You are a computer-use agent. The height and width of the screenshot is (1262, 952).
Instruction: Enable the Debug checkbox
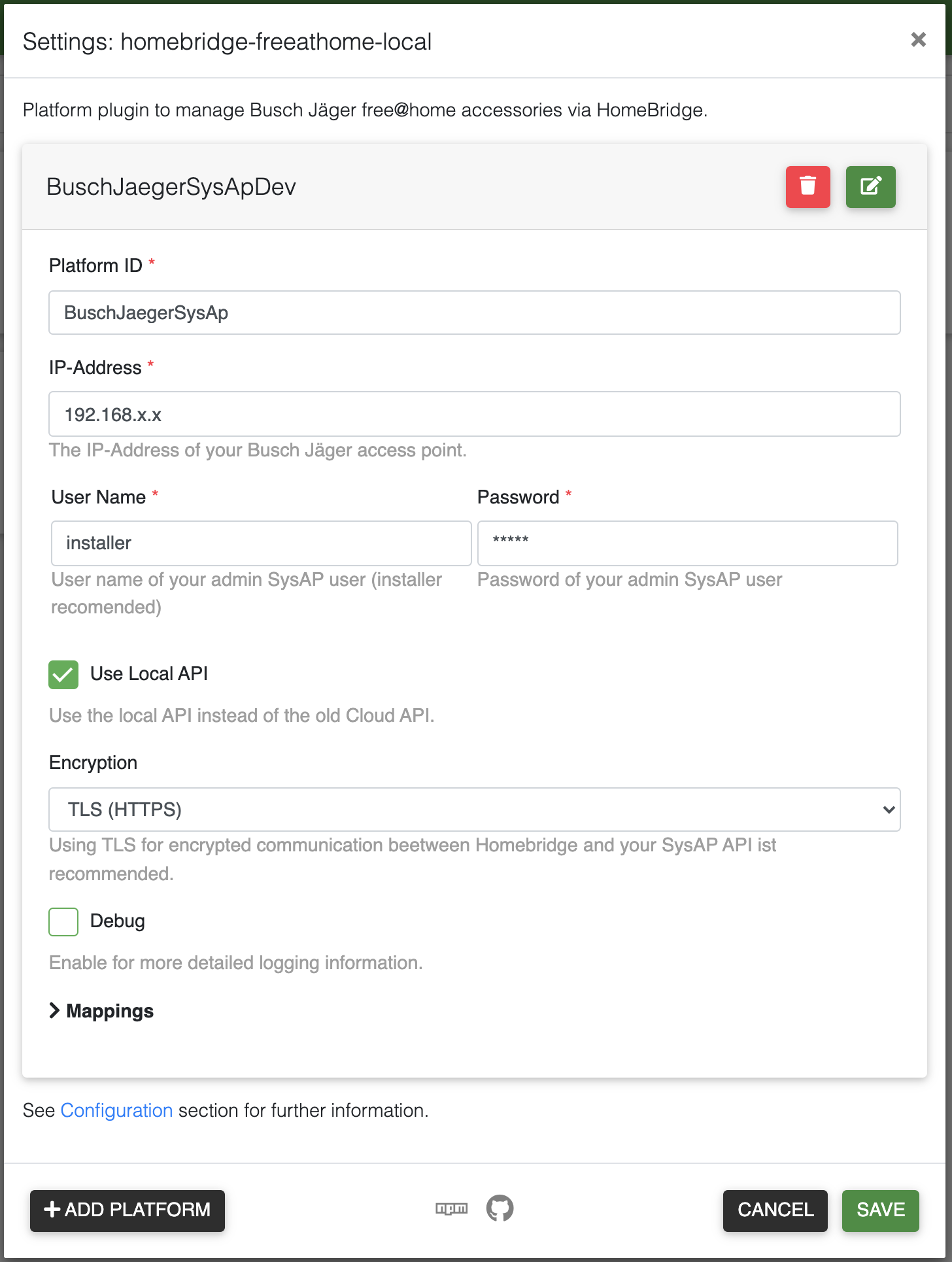click(63, 922)
